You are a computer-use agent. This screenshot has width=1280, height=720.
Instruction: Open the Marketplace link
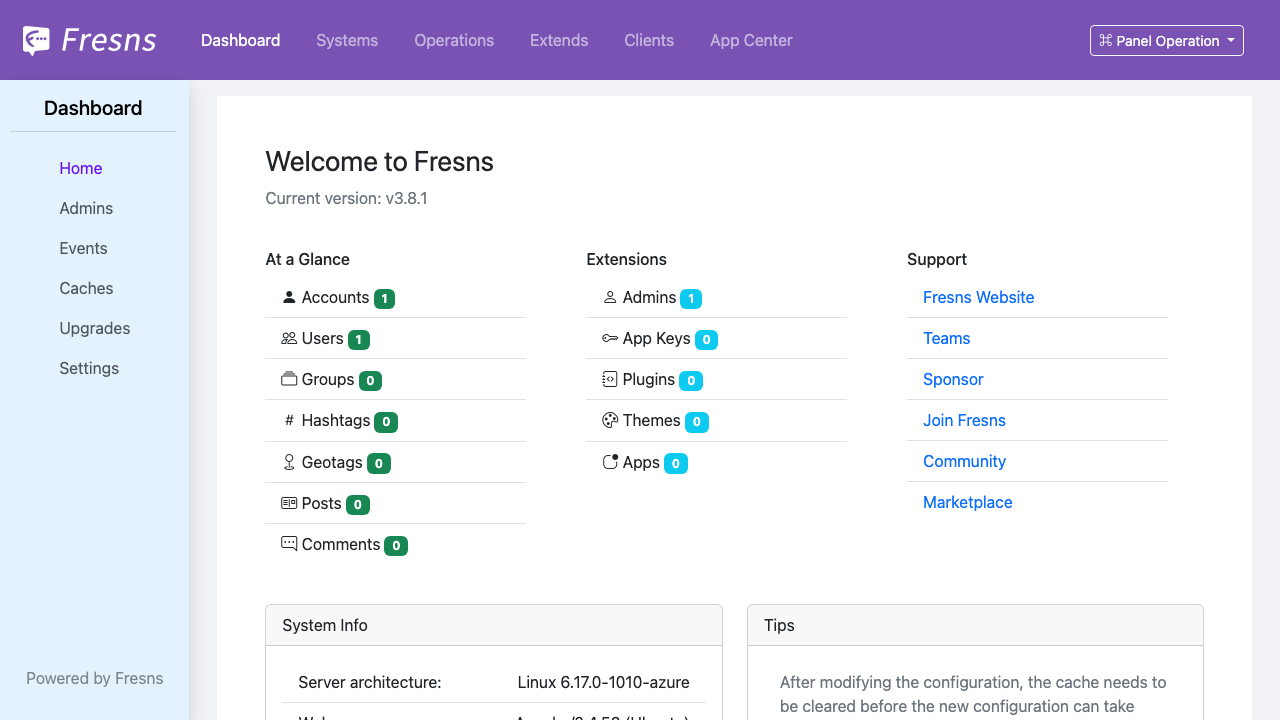pyautogui.click(x=967, y=502)
